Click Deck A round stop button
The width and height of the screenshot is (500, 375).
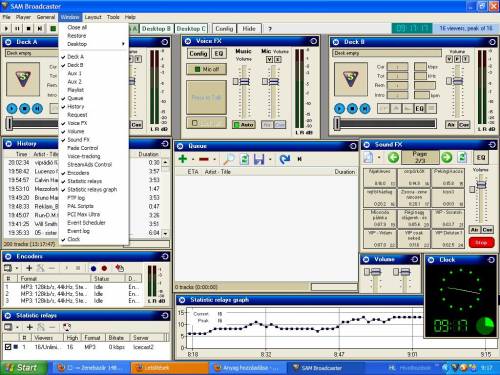click(x=24, y=108)
